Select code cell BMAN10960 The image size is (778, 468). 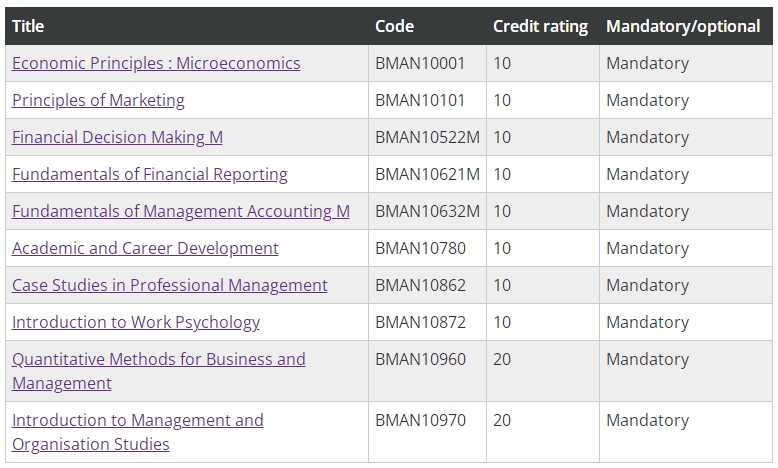click(420, 359)
